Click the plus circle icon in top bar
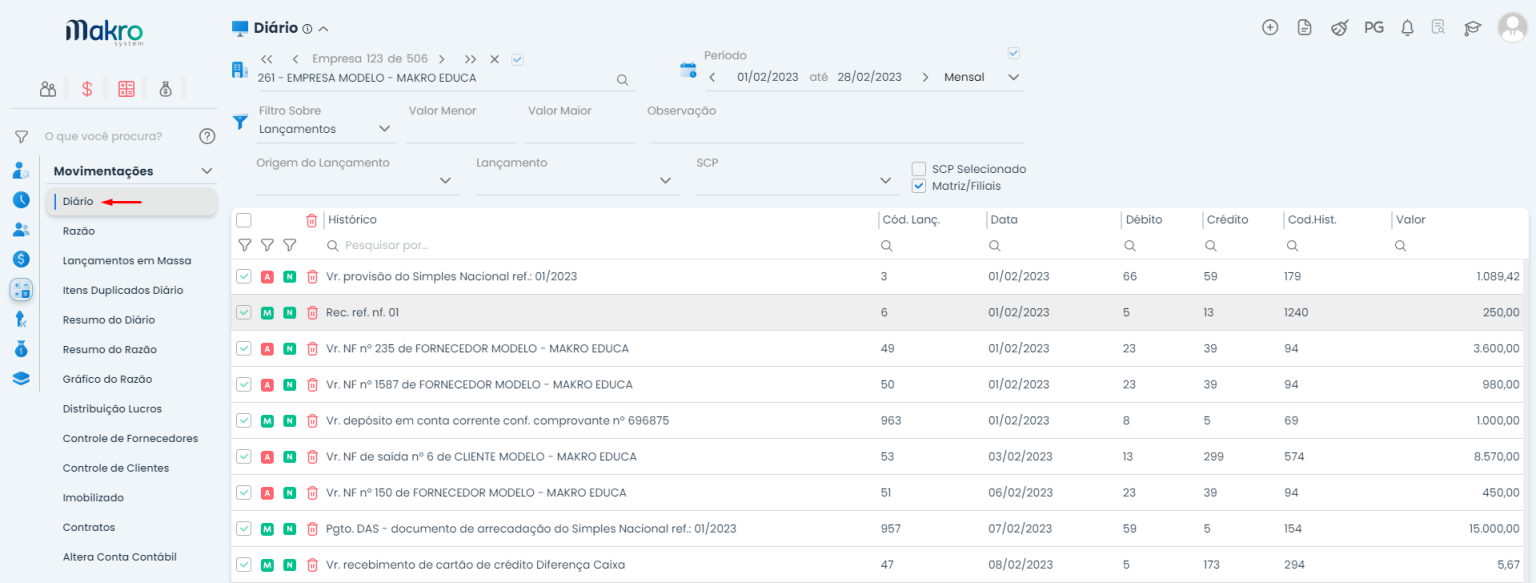 [x=1270, y=28]
